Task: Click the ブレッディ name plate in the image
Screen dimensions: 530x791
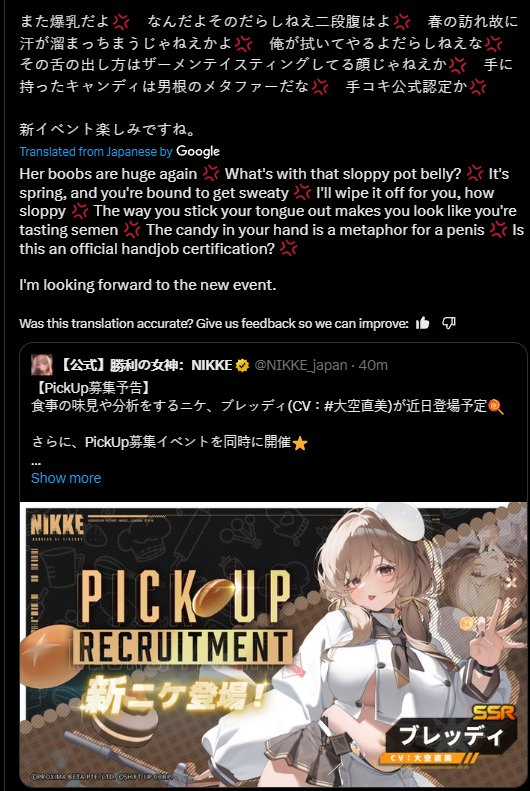Action: click(x=451, y=736)
